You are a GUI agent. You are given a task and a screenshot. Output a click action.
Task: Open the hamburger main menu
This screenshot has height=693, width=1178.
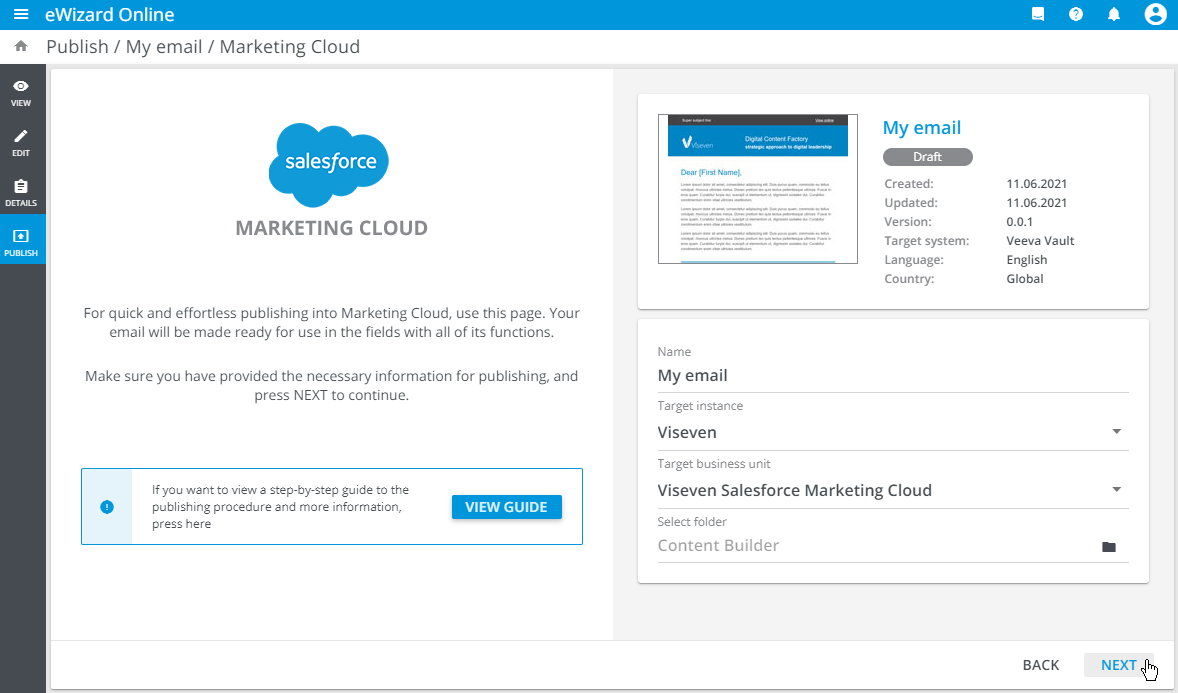click(x=21, y=15)
